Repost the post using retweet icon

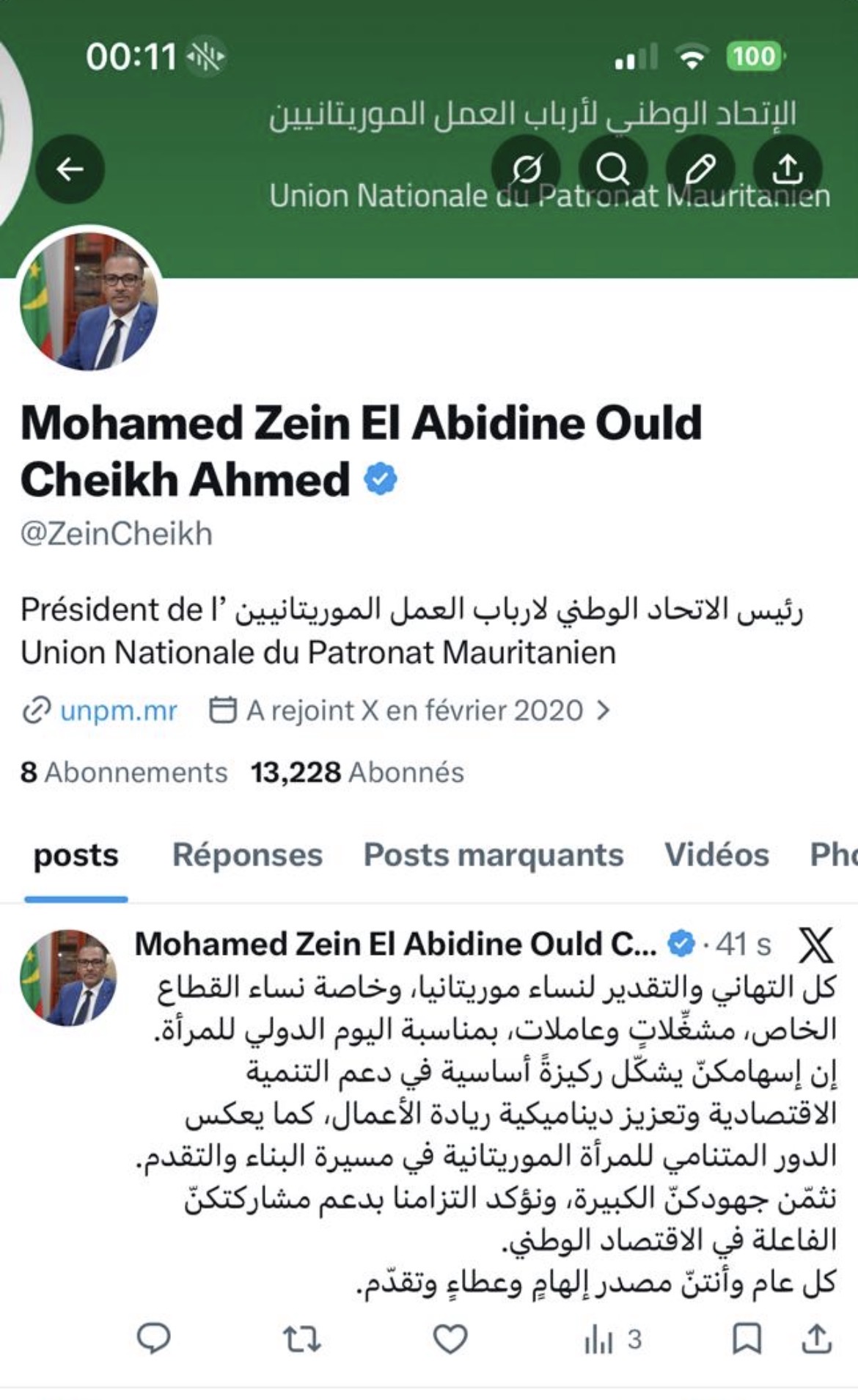pos(302,1339)
